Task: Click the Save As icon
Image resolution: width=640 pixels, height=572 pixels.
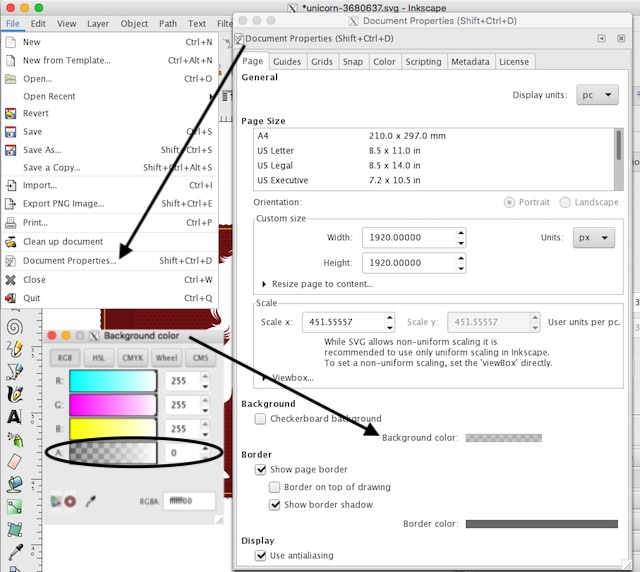Action: coord(11,150)
